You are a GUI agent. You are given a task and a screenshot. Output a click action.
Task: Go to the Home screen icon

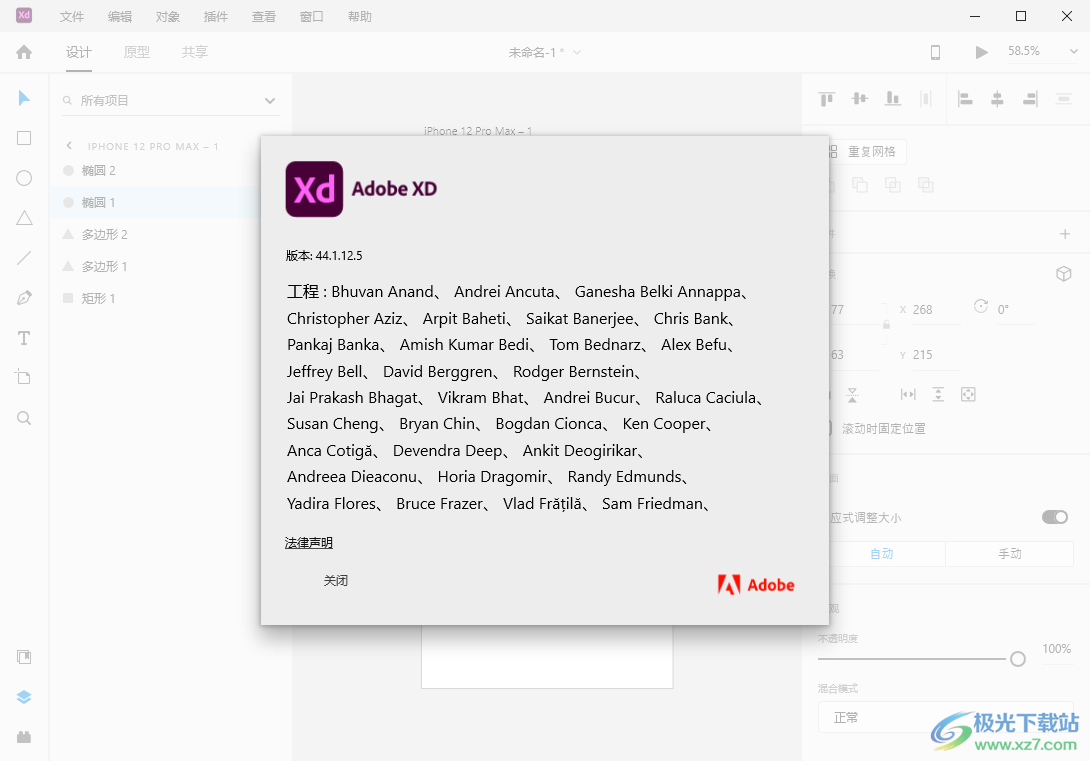tap(24, 52)
